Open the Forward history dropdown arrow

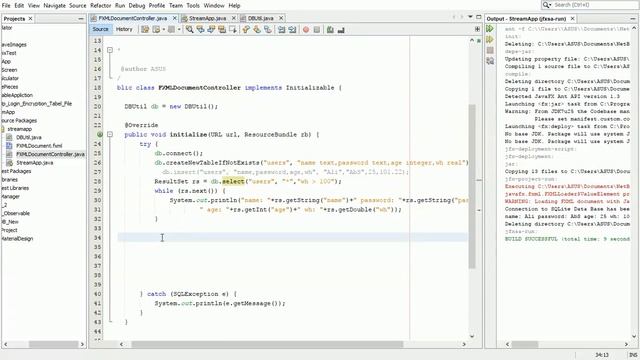point(179,29)
